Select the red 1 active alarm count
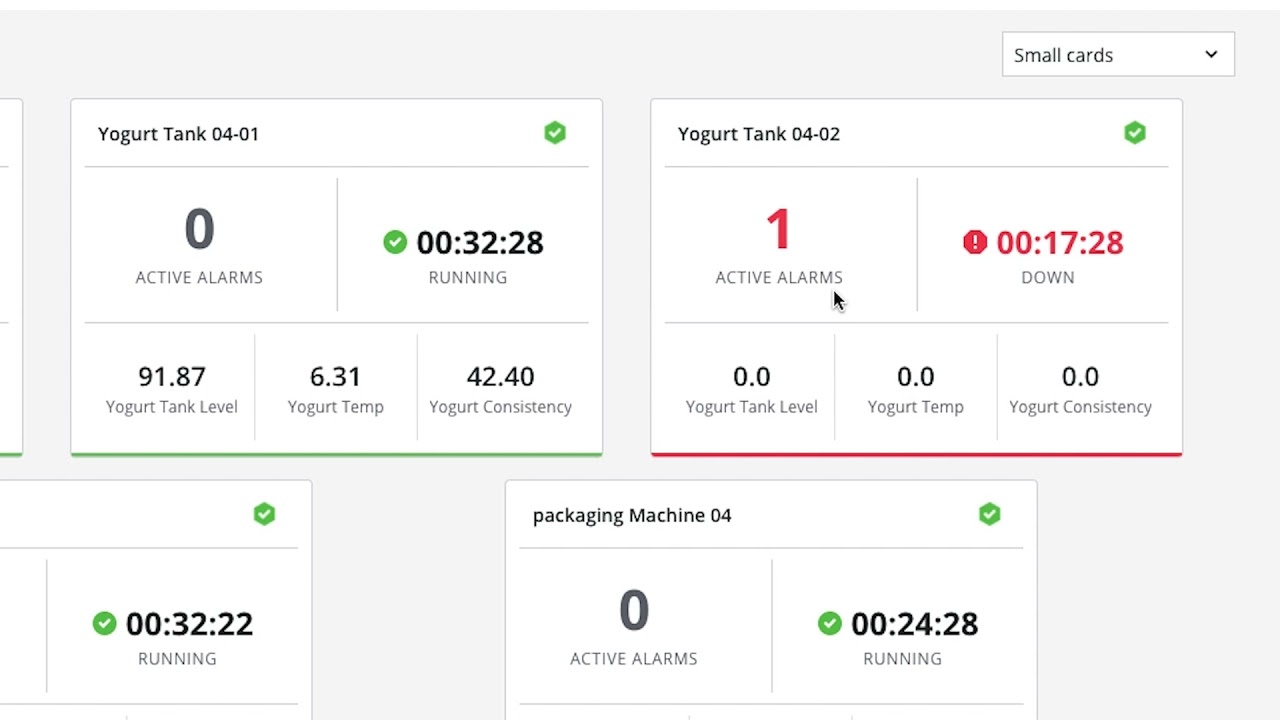Image resolution: width=1280 pixels, height=720 pixels. (779, 229)
